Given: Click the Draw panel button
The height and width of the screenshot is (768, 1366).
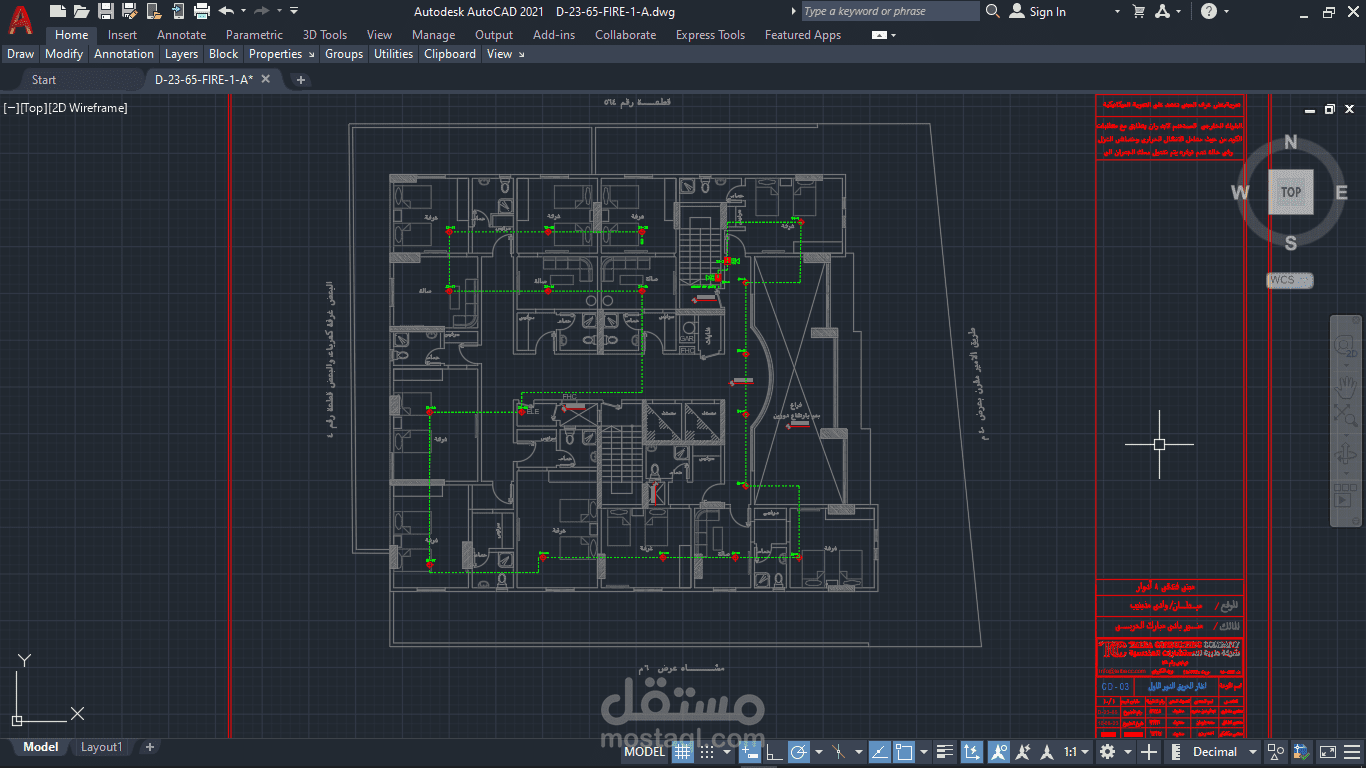Looking at the screenshot, I should pyautogui.click(x=20, y=54).
